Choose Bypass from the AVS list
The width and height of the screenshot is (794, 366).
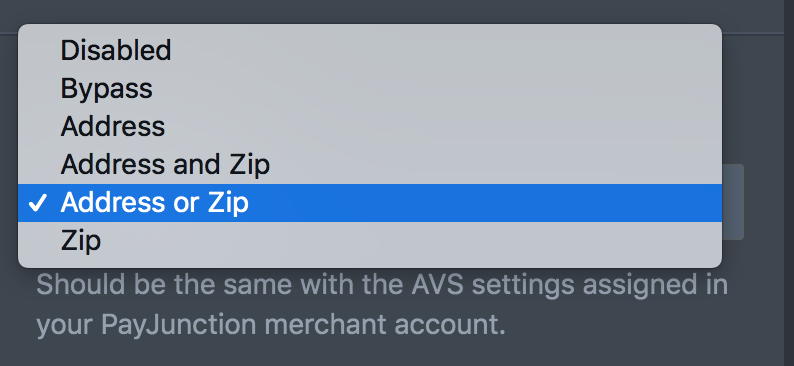pos(370,89)
